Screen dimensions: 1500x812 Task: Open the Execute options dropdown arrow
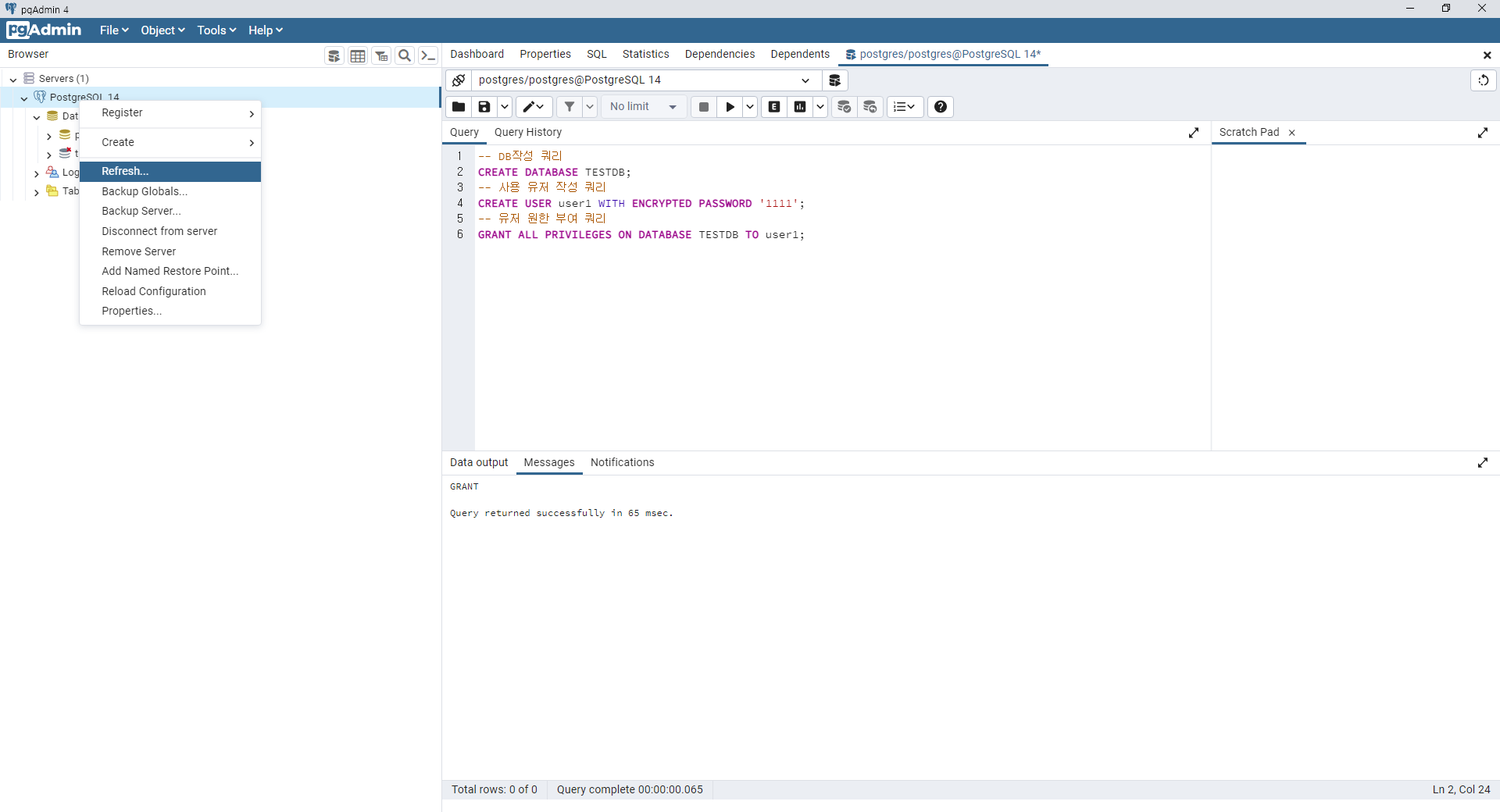tap(750, 107)
